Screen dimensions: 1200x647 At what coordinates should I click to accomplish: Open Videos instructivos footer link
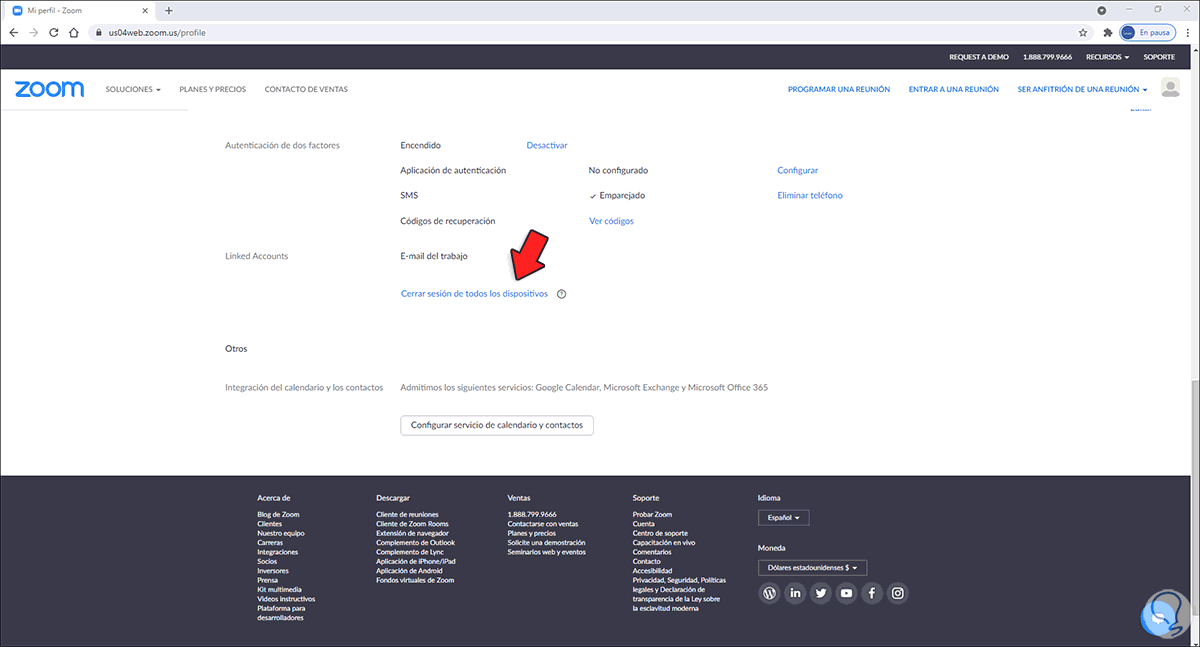point(286,599)
